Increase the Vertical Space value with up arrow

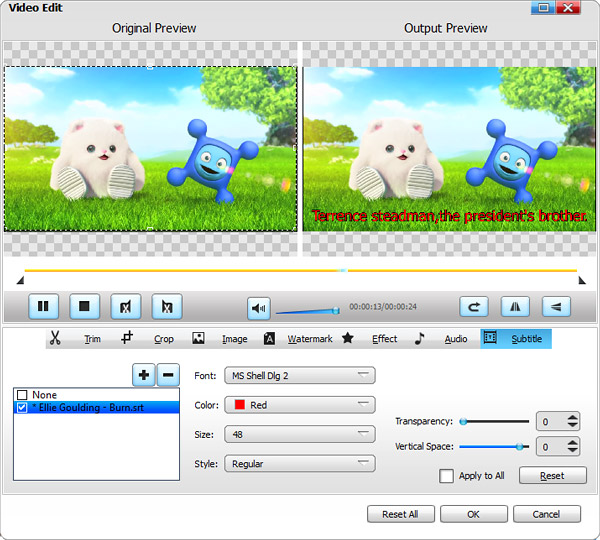572,442
